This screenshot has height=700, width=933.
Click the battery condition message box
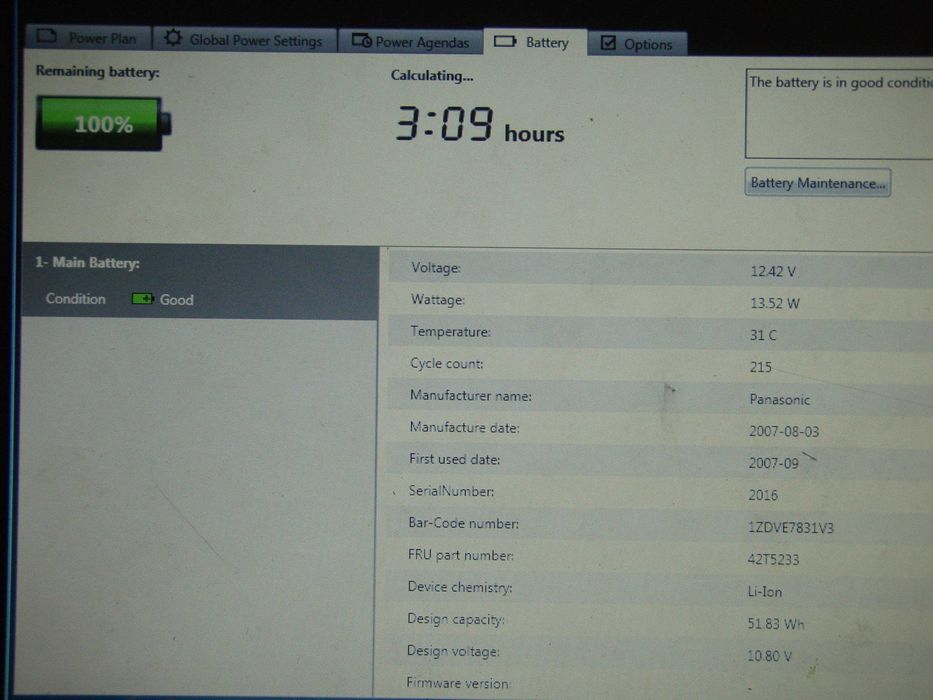839,114
